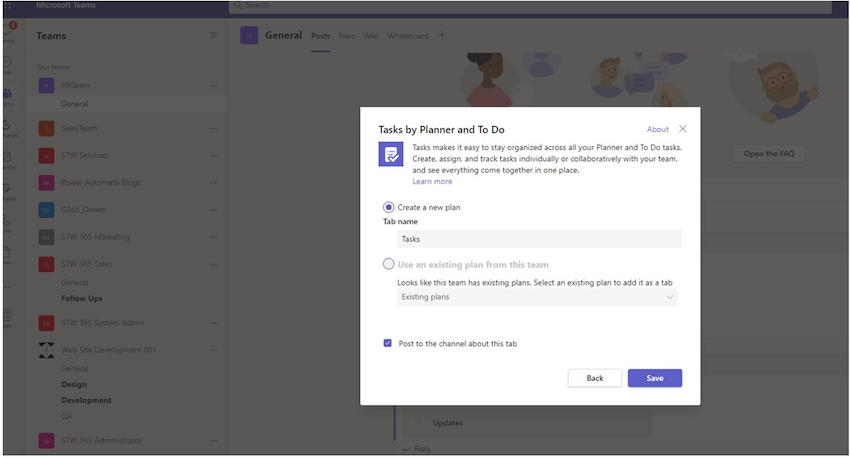850x458 pixels.
Task: Switch to the Wiki tab
Action: coord(371,36)
